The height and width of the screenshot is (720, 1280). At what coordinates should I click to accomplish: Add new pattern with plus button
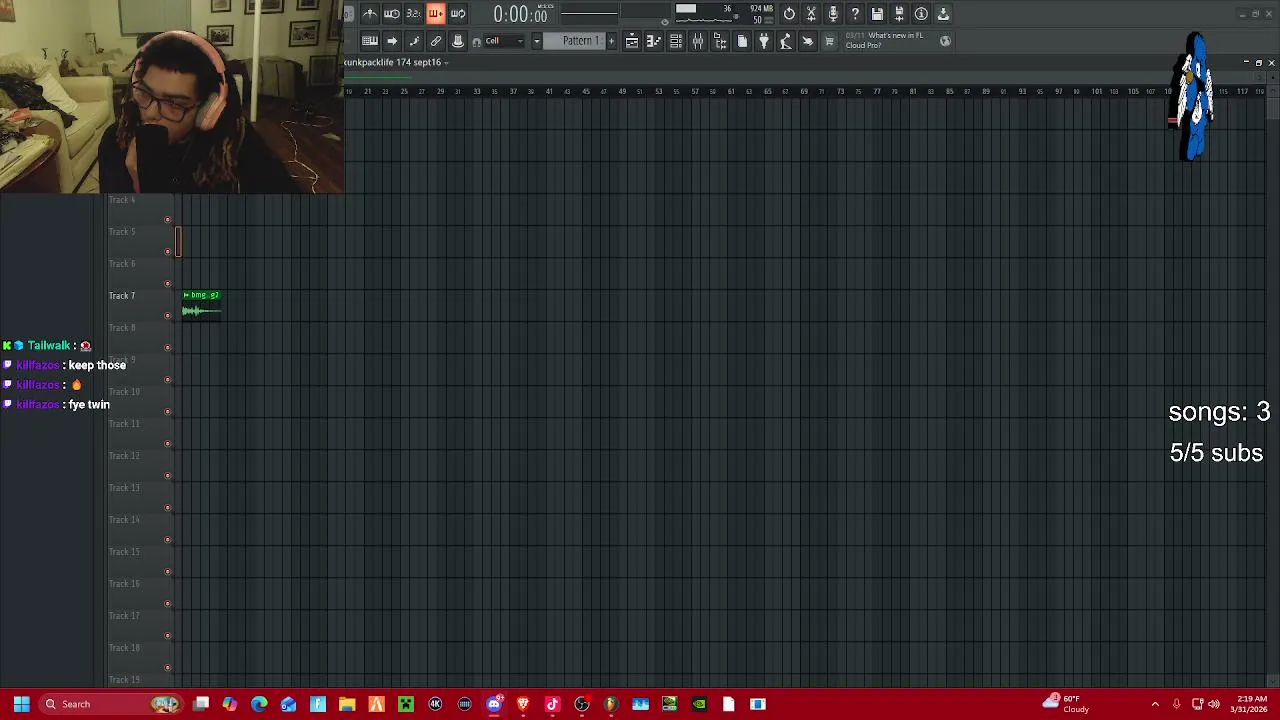point(610,41)
